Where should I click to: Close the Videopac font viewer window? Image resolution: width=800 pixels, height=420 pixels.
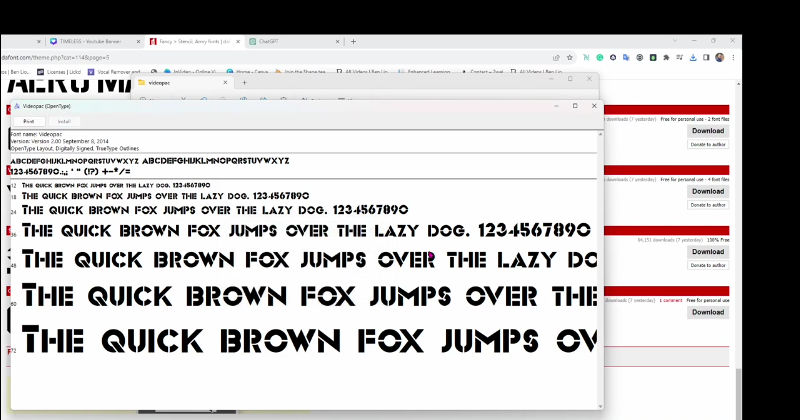pyautogui.click(x=594, y=106)
